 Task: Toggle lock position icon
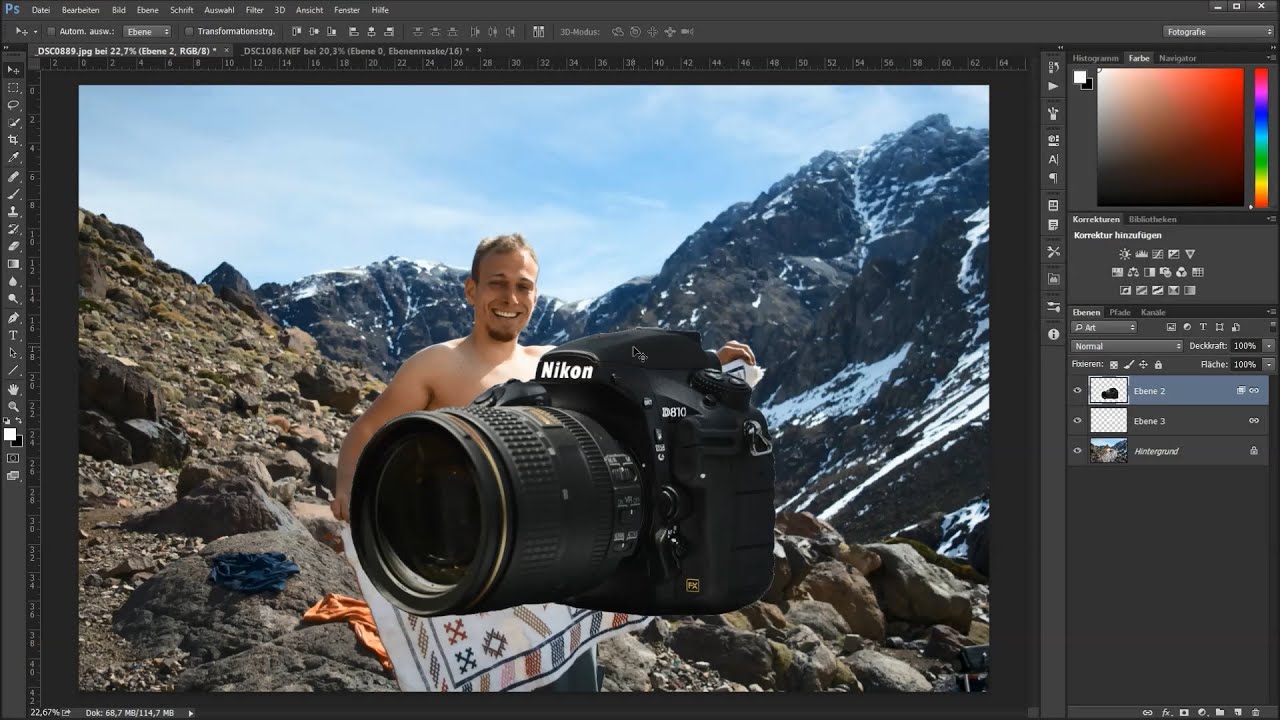1142,365
